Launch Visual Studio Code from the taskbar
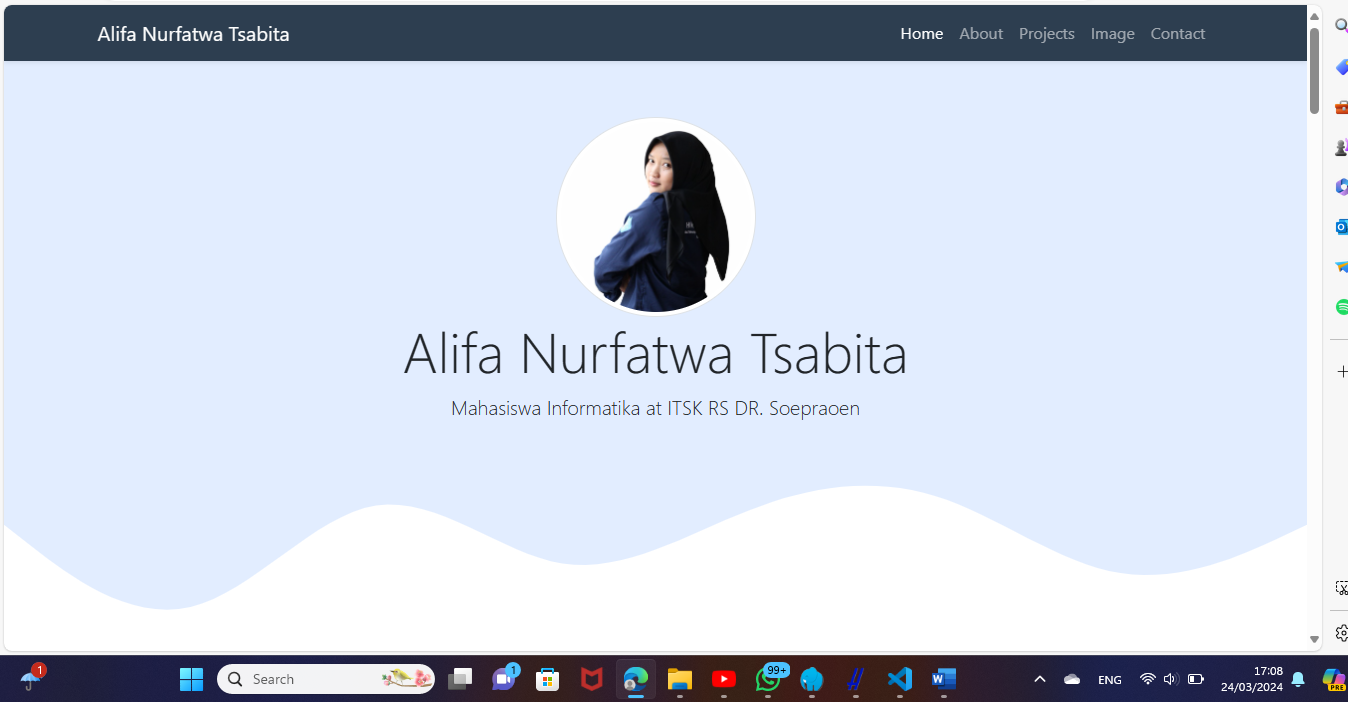The image size is (1348, 702). (899, 679)
